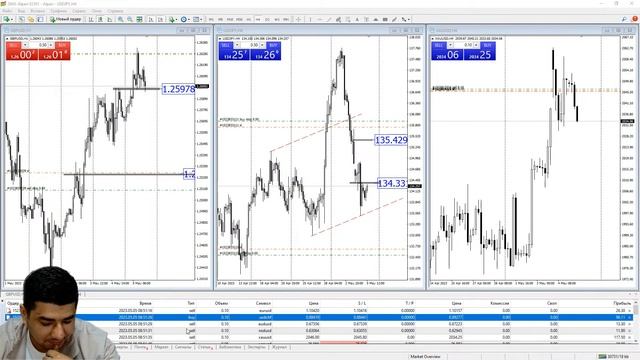This screenshot has height=360, width=640.
Task: Sort orders by Прибыль column header
Action: 622,303
